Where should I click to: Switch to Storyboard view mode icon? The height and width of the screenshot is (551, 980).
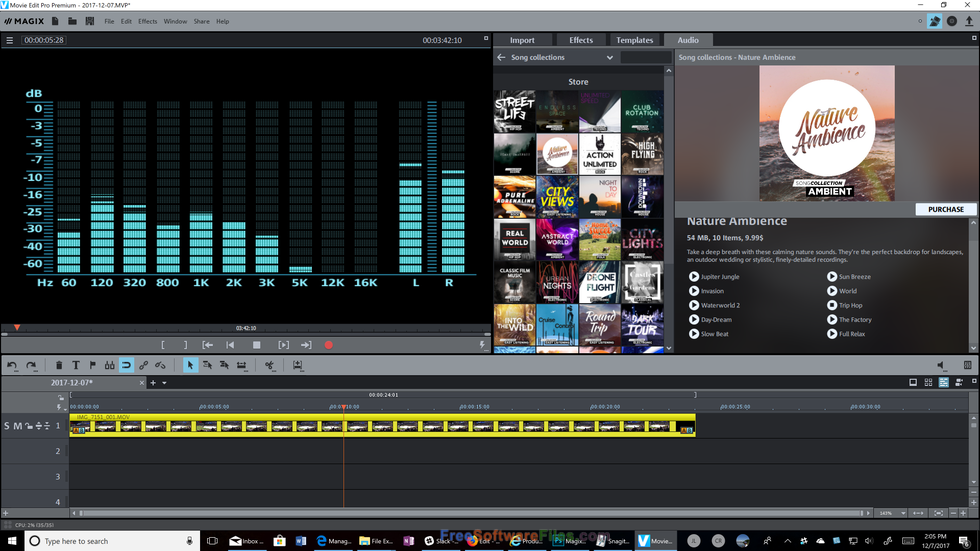(913, 382)
